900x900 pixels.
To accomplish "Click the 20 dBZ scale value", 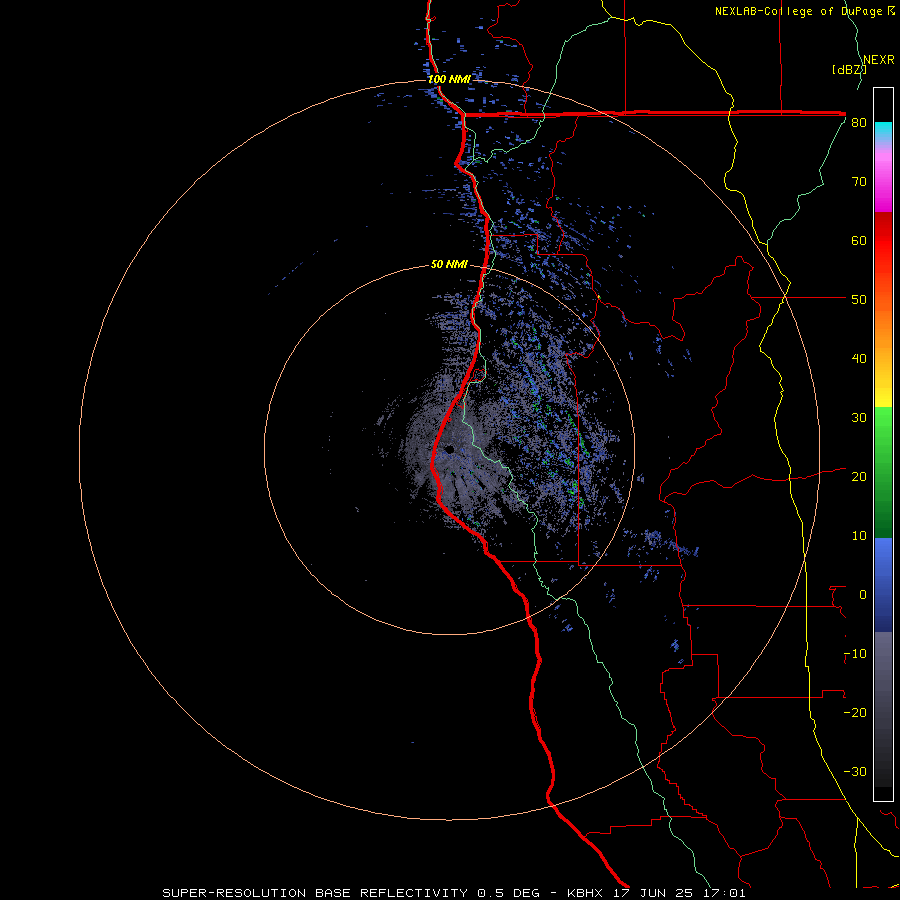I will (859, 477).
